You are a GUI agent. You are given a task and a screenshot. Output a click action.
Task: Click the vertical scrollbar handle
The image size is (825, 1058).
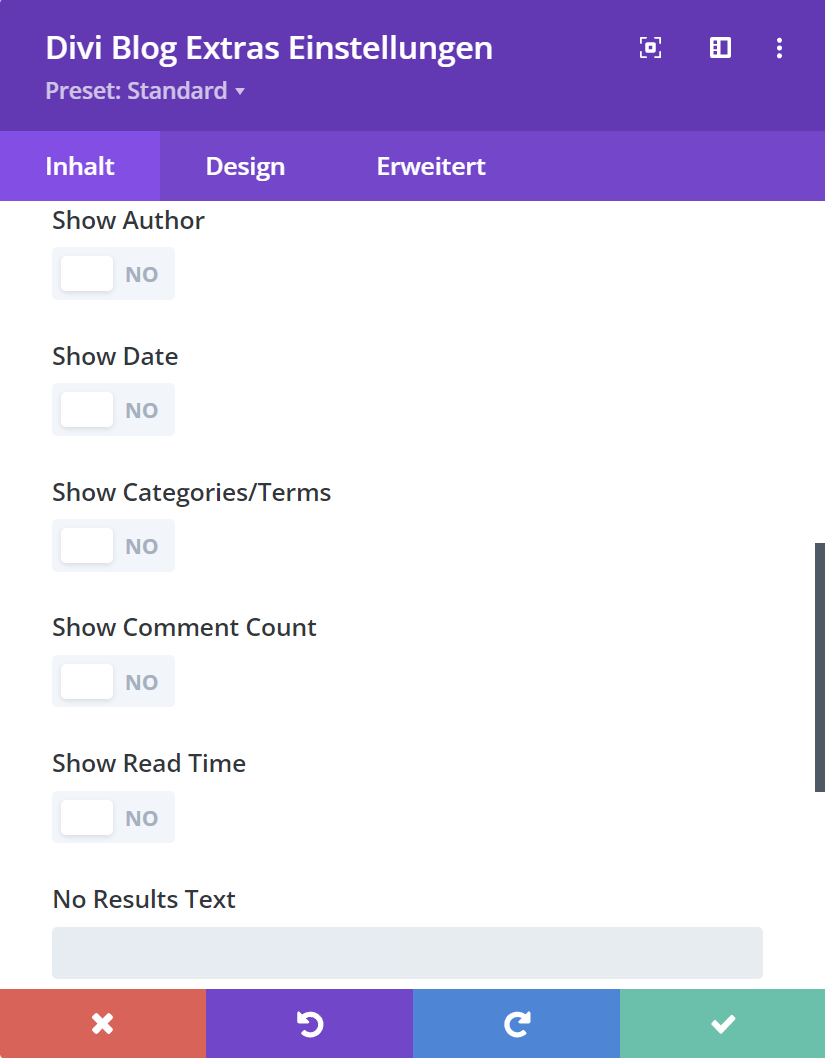point(819,667)
